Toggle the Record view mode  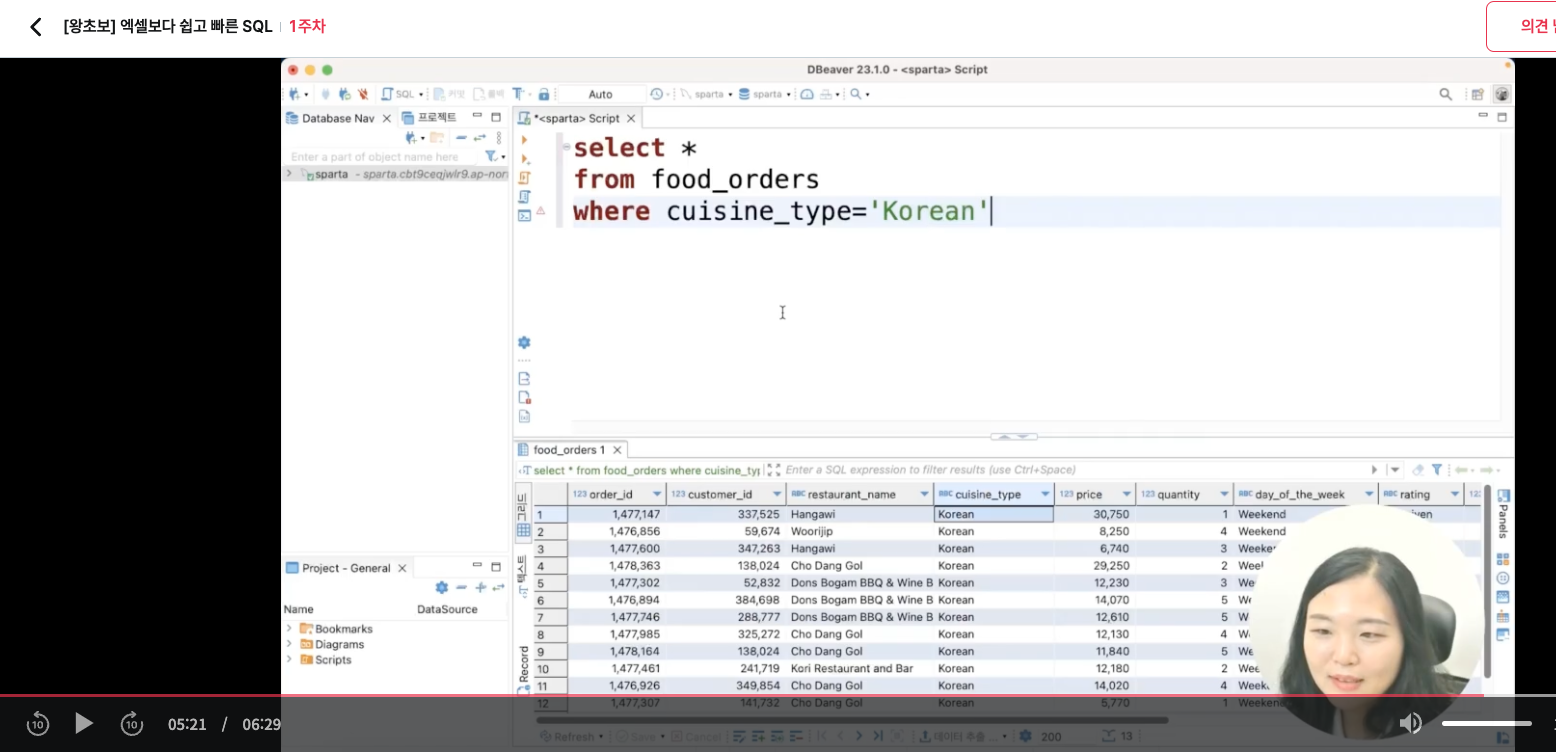pyautogui.click(x=523, y=668)
